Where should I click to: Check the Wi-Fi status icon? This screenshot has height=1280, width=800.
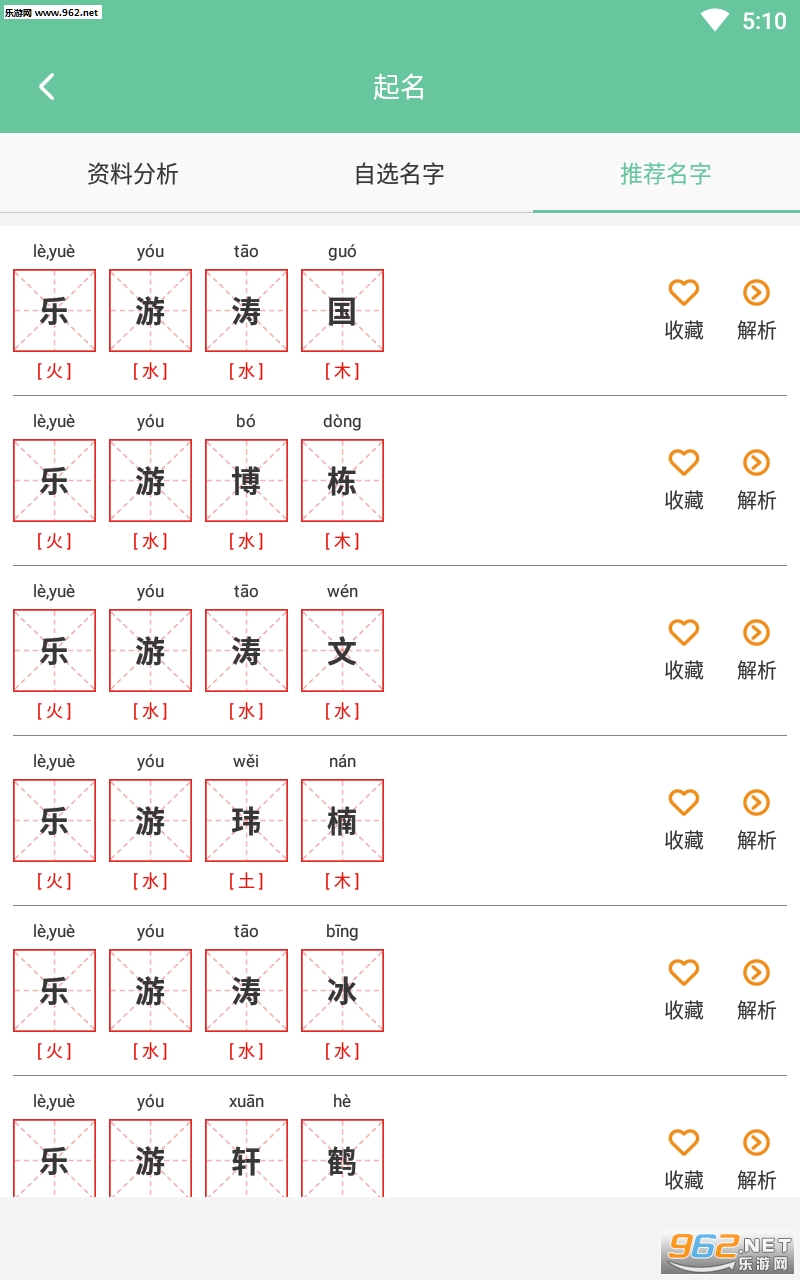(x=714, y=20)
